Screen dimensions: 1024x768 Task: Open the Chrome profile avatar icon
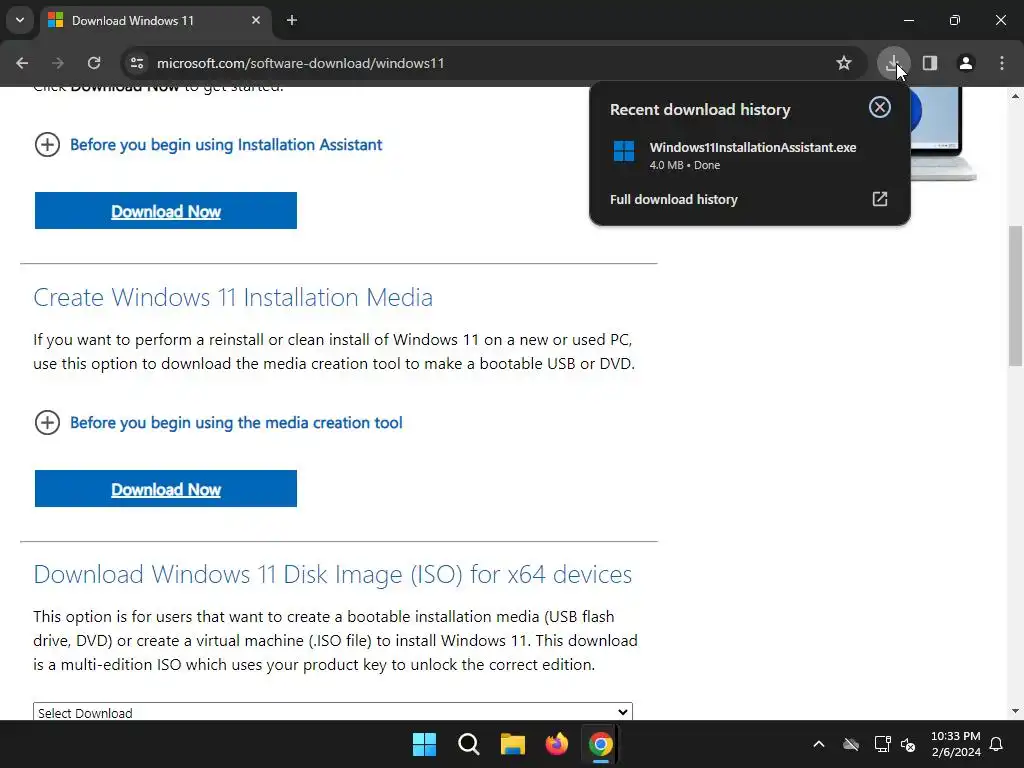[966, 63]
